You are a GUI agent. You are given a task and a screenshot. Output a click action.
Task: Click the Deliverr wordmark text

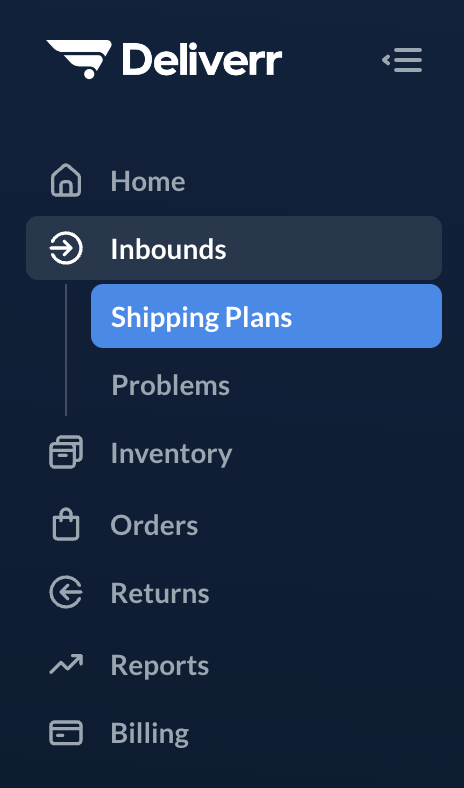click(x=202, y=59)
